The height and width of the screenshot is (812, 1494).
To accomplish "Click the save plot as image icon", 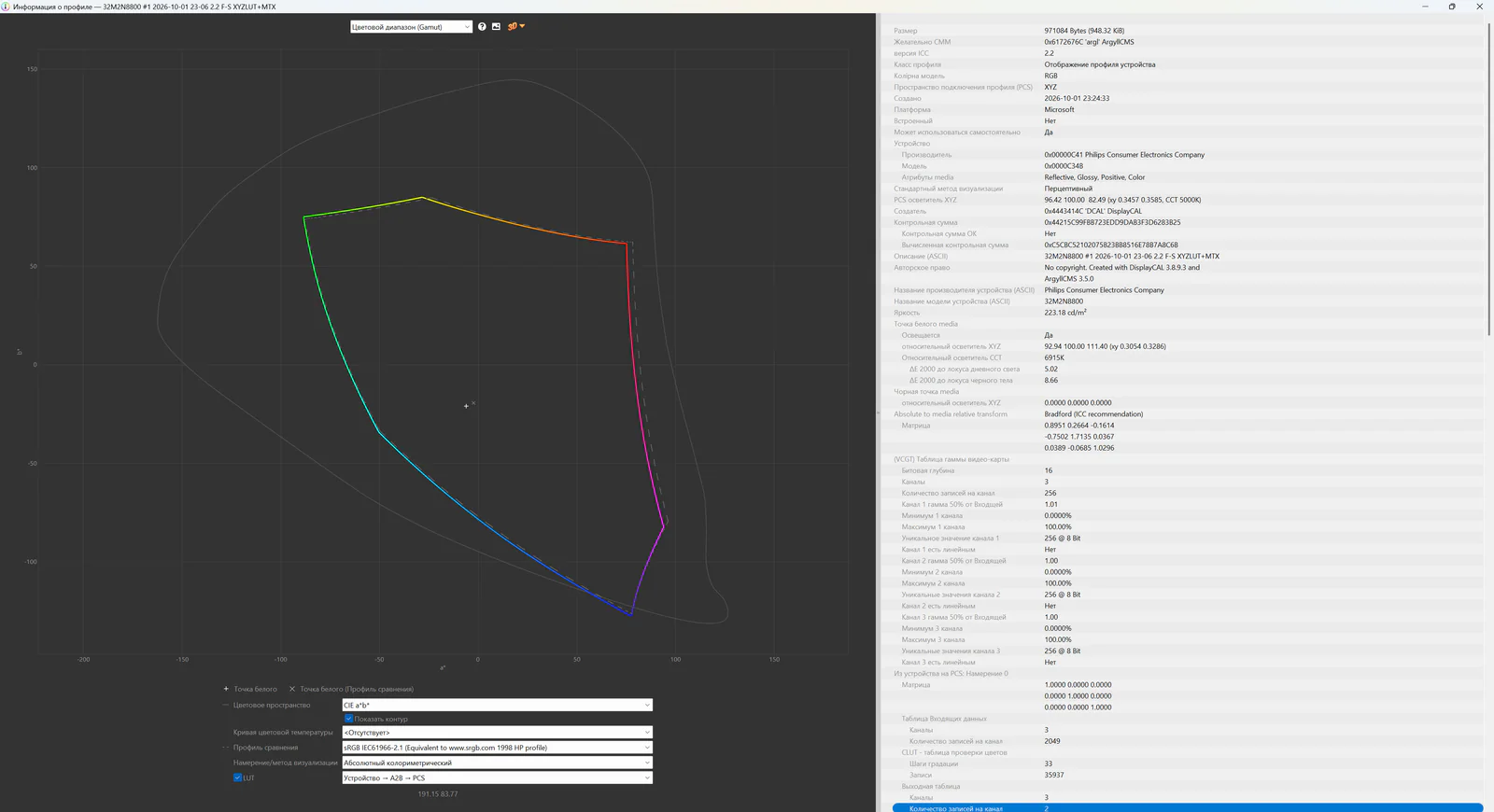I will coord(496,26).
